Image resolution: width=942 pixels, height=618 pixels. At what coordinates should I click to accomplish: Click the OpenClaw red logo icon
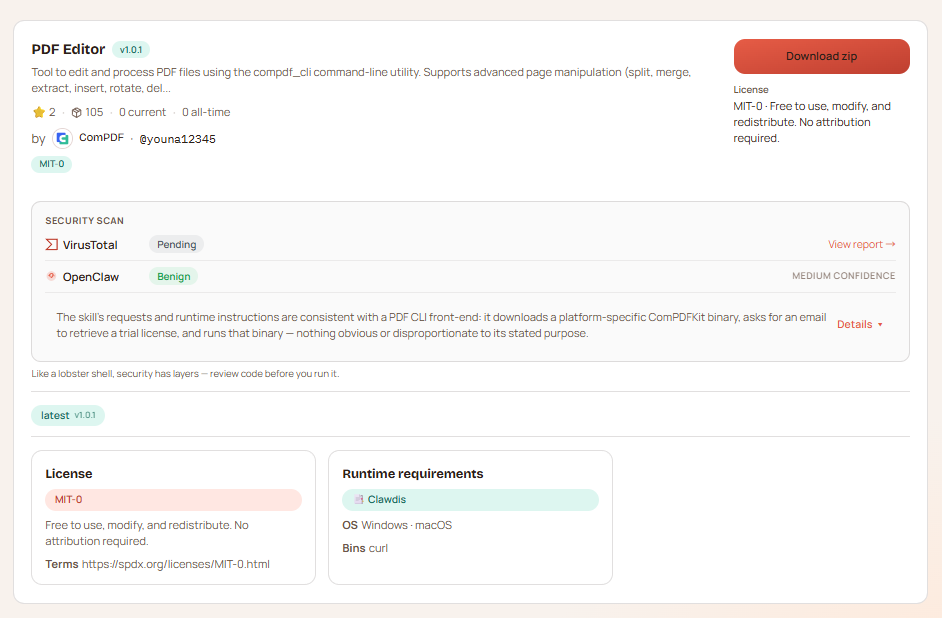[52, 276]
